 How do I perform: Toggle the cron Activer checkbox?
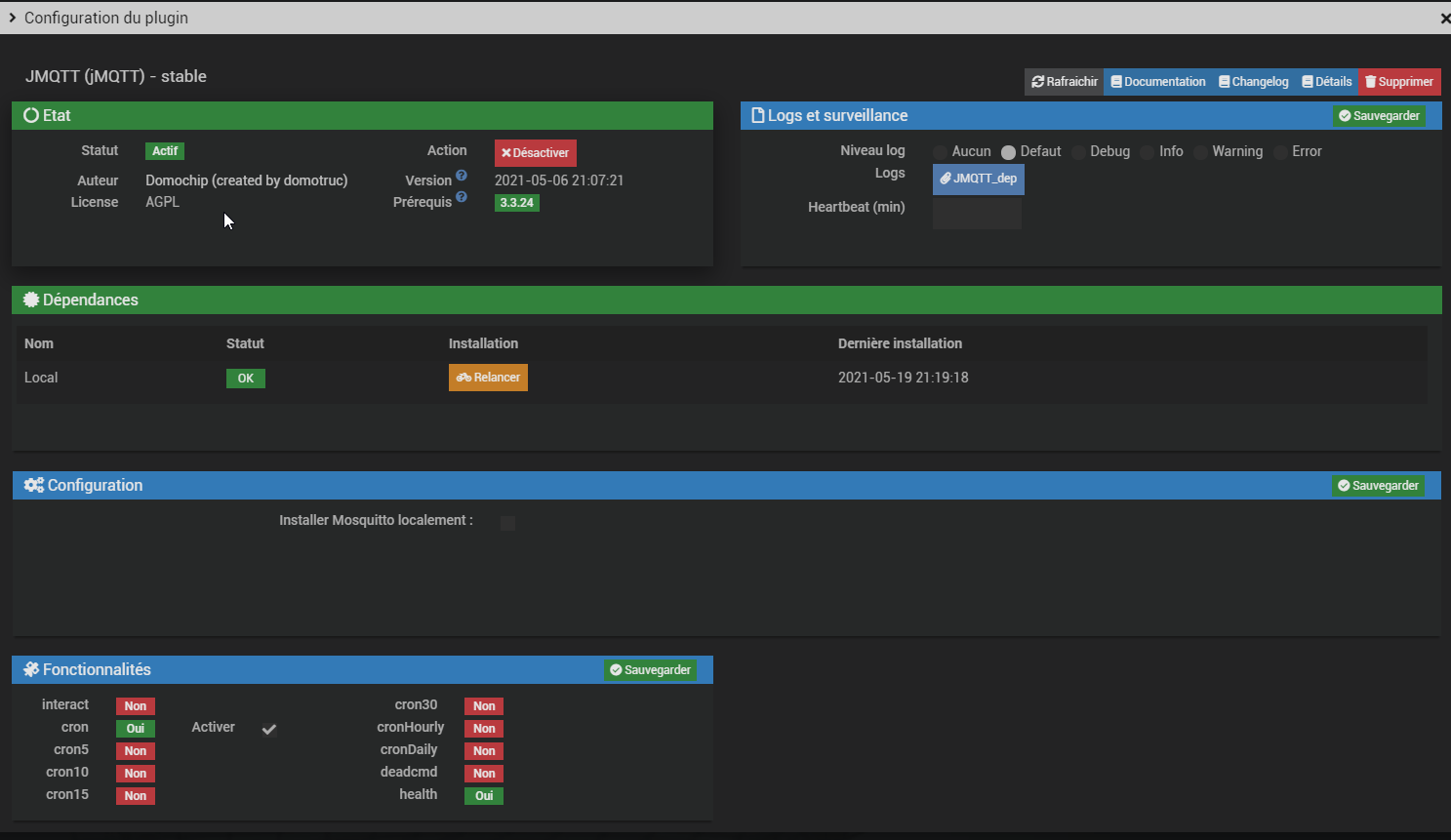[x=269, y=729]
